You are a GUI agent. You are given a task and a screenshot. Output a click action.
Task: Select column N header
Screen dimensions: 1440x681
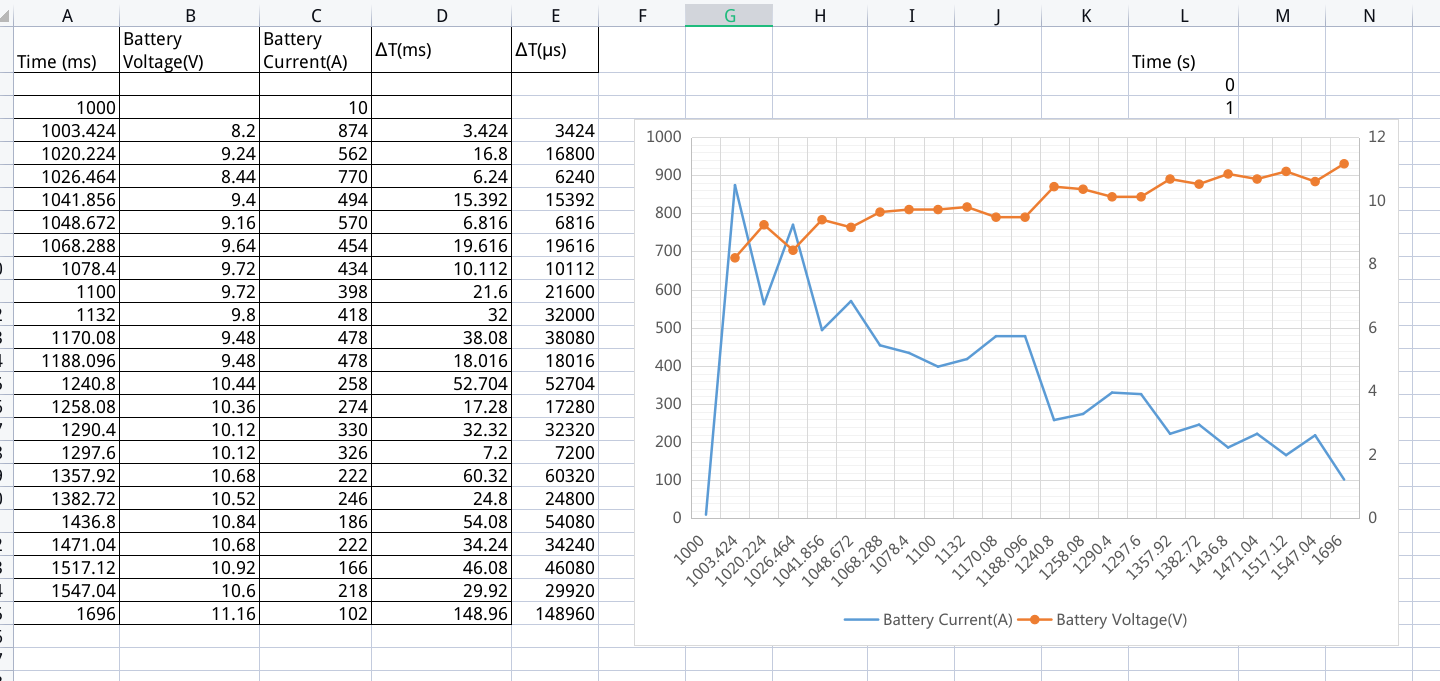pyautogui.click(x=1369, y=15)
